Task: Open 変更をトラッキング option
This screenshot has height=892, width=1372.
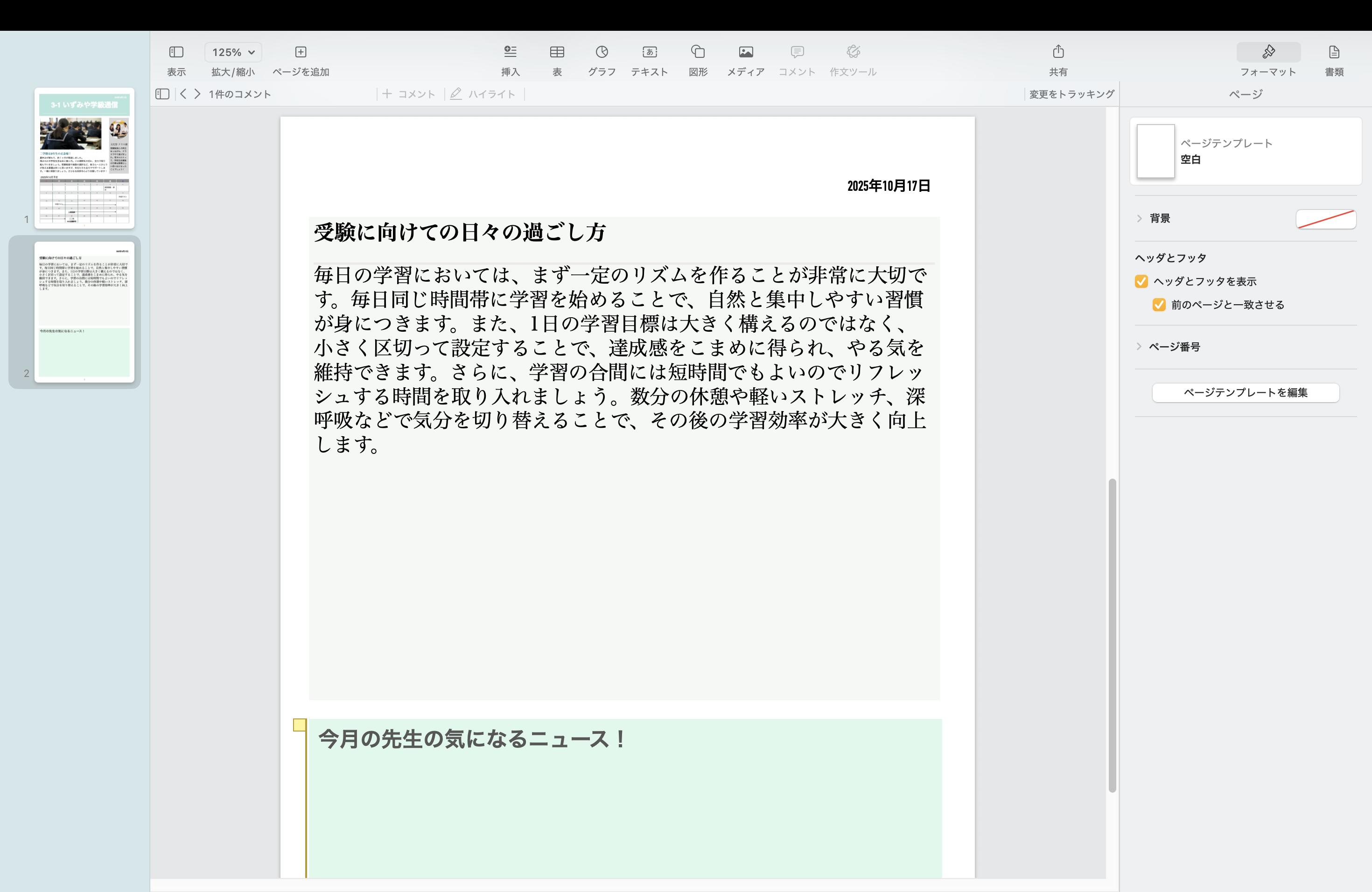Action: 1071,94
